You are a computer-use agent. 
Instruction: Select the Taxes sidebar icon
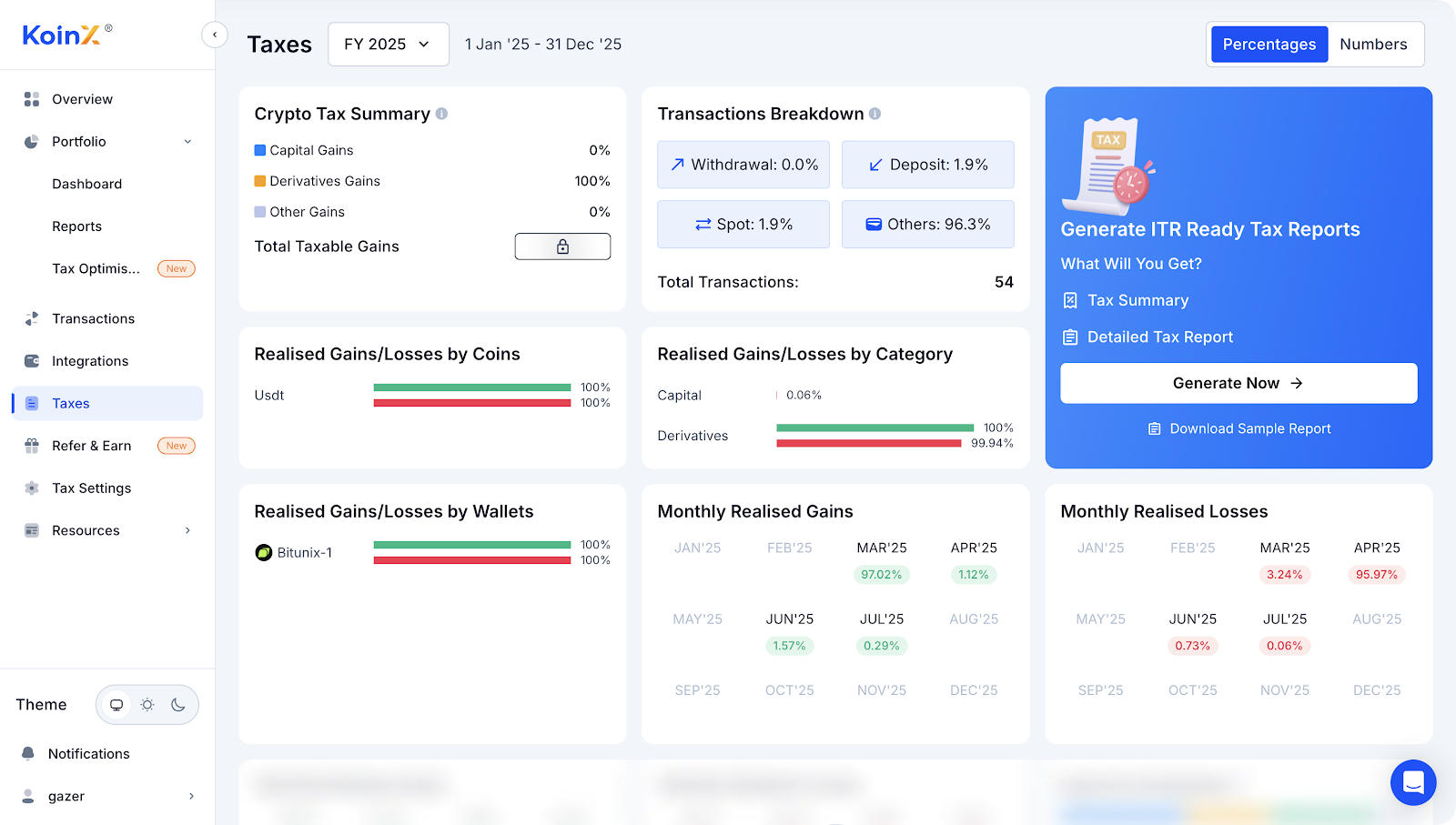click(31, 403)
